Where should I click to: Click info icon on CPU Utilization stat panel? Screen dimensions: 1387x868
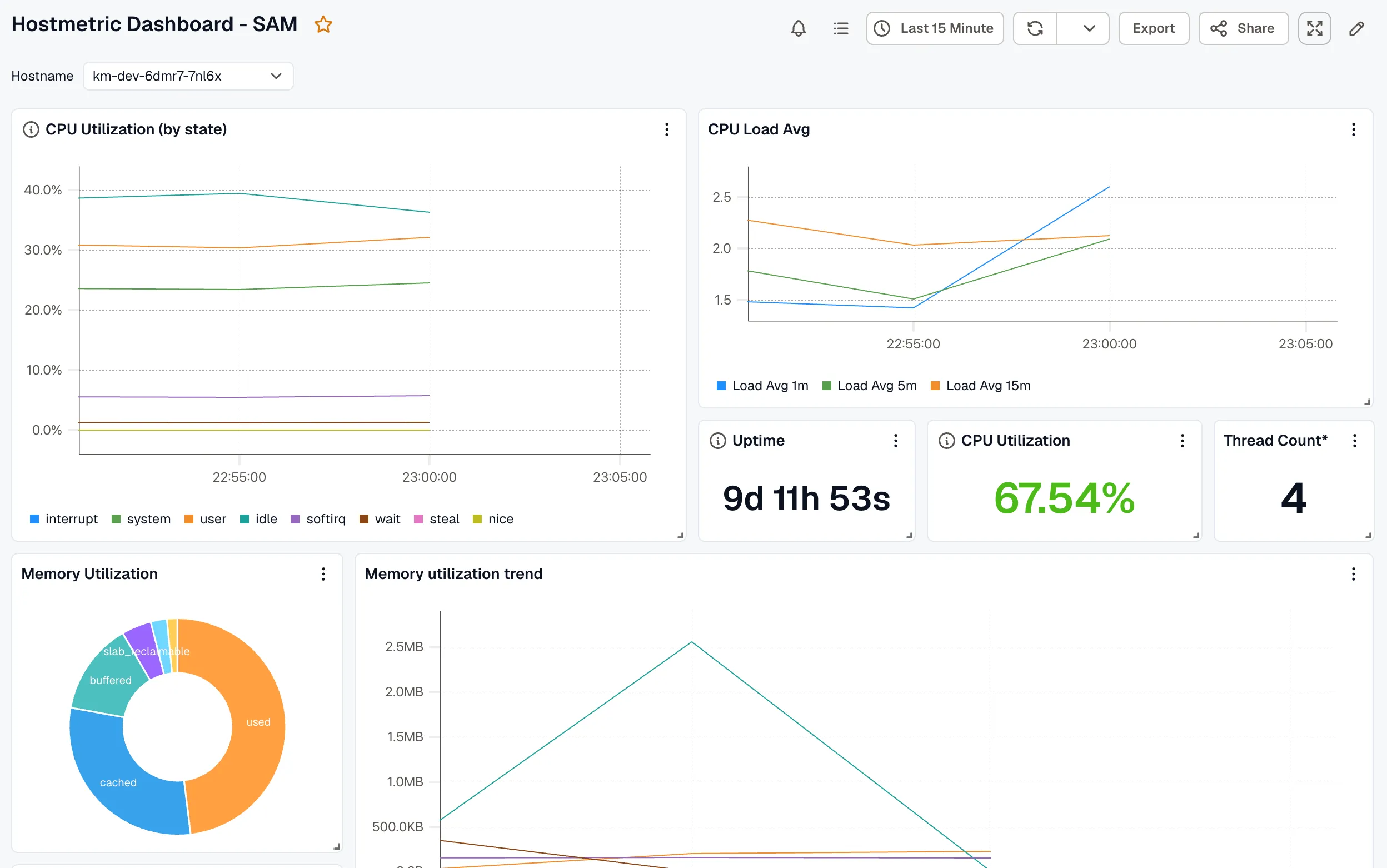(x=947, y=440)
